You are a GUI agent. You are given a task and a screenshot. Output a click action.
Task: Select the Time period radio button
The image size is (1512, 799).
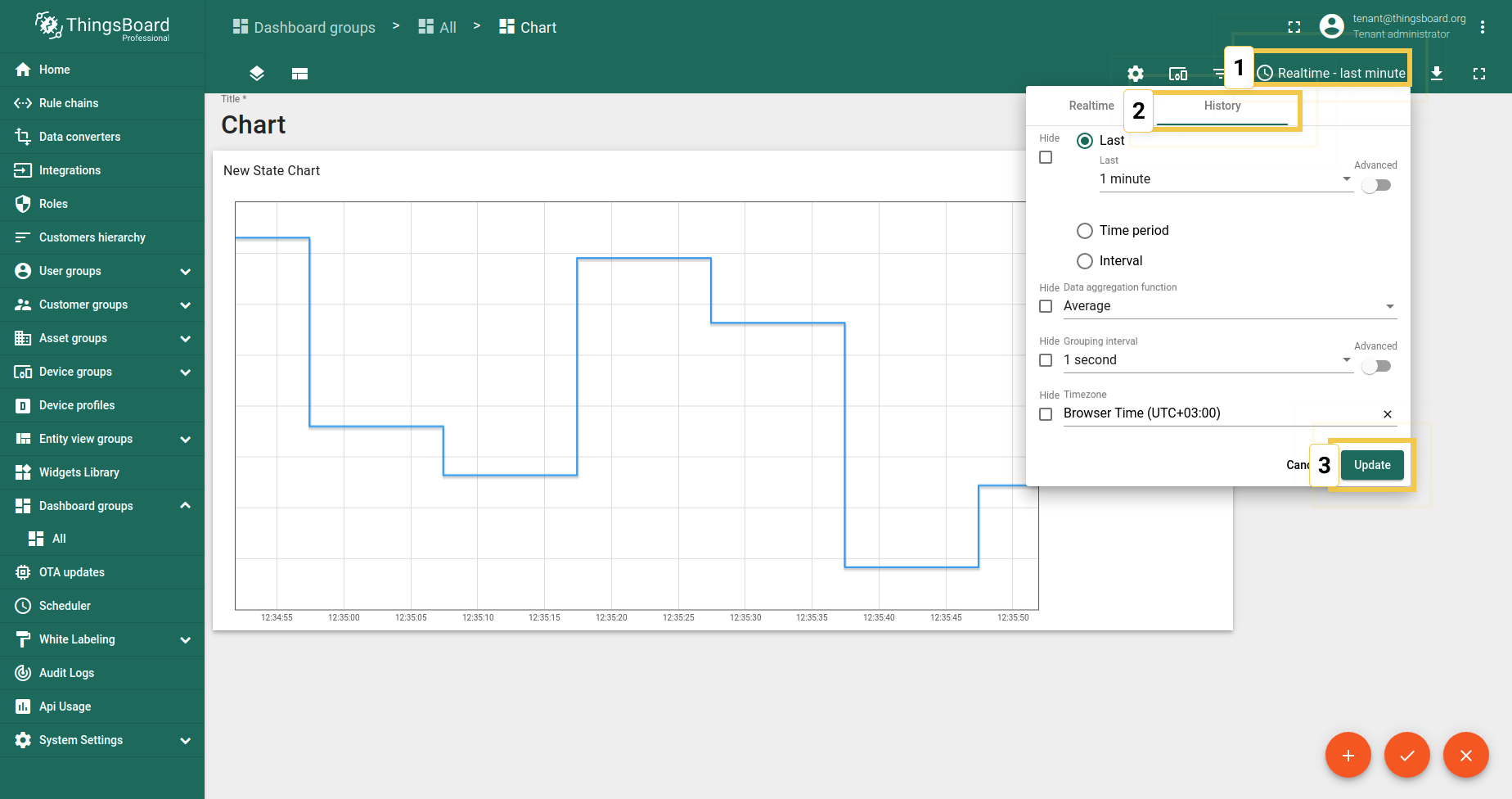[x=1085, y=231]
